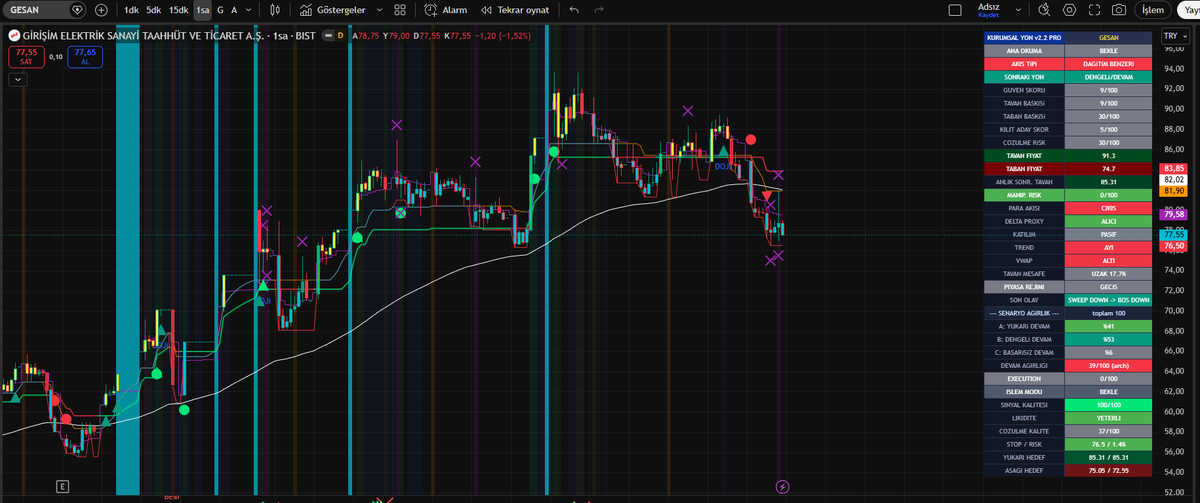Click the Adsız layout name Kaydet
Image resolution: width=1200 pixels, height=503 pixels.
(x=988, y=10)
